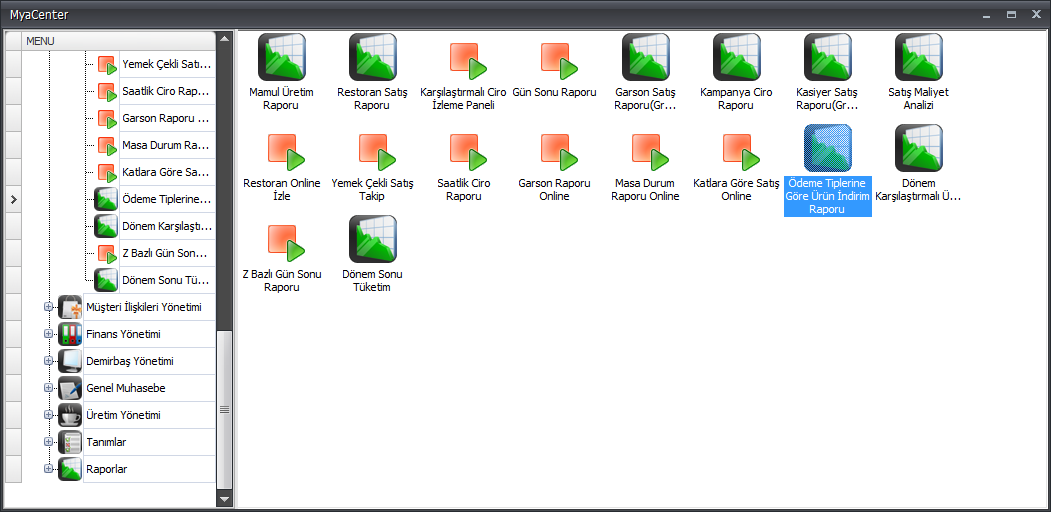The image size is (1051, 512).
Task: Open Mamul Üretim Raporu icon
Action: 282,57
